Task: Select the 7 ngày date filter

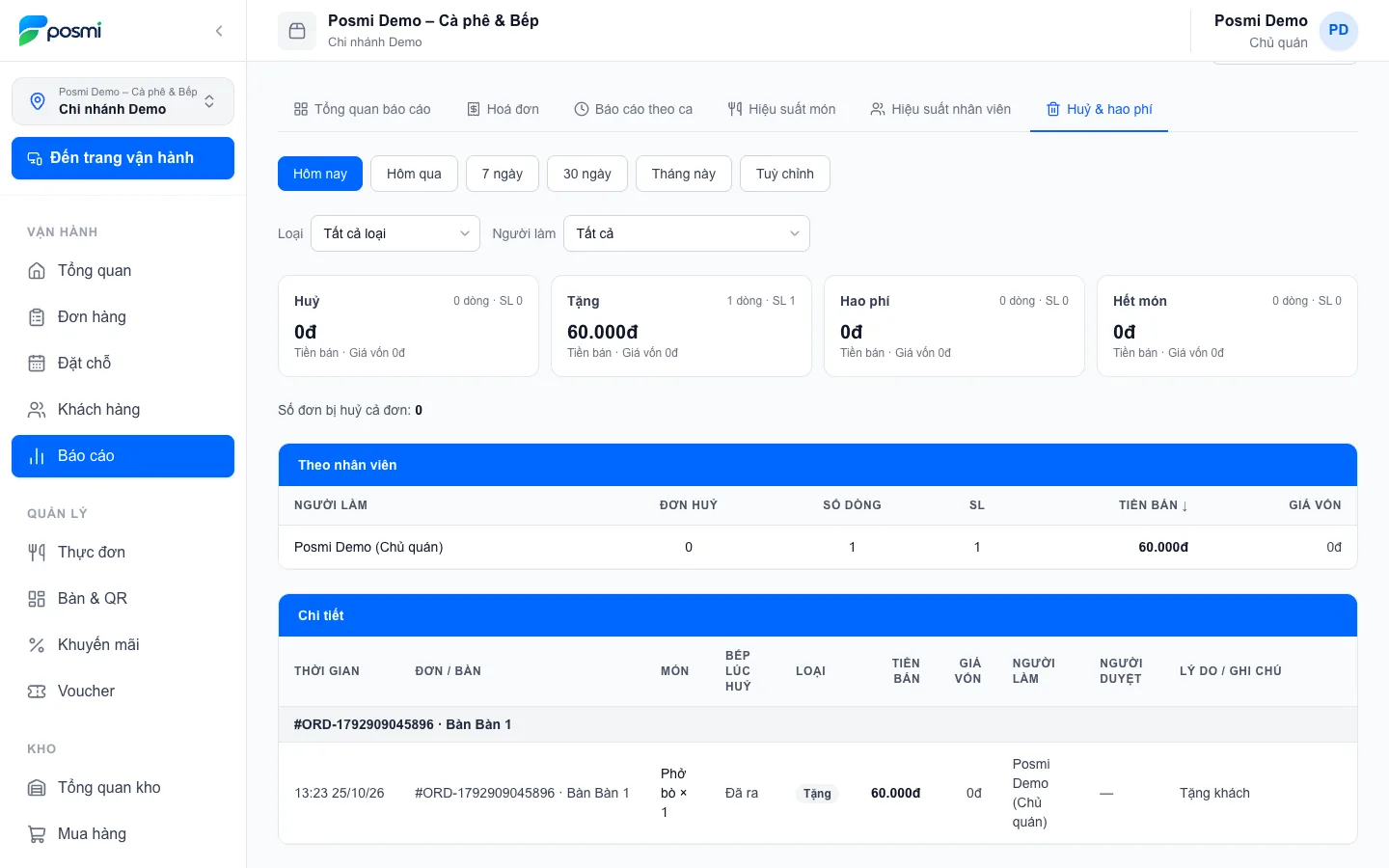Action: coord(503,174)
